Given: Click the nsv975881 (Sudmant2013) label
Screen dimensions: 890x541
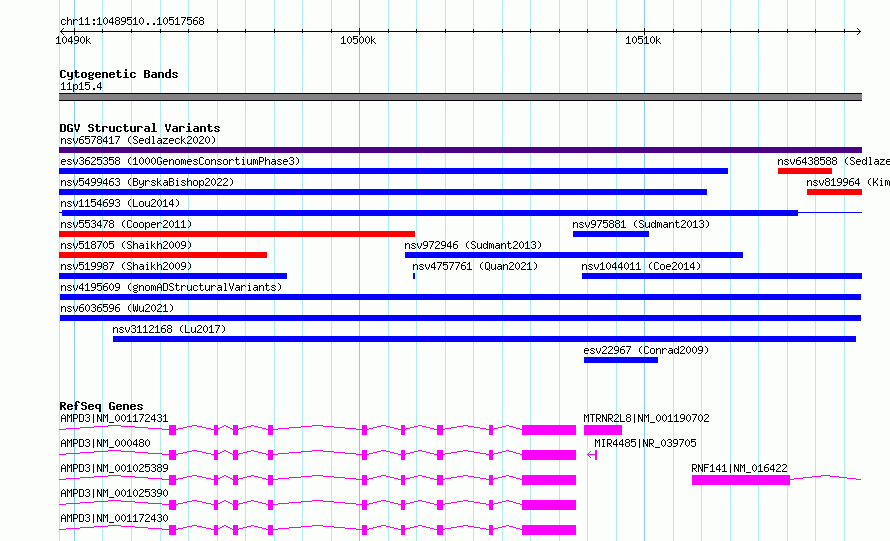Looking at the screenshot, I should (641, 224).
